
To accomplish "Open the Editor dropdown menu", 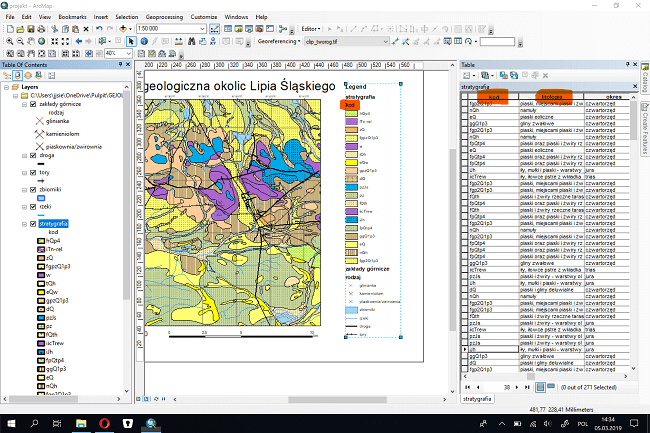I will (x=311, y=29).
